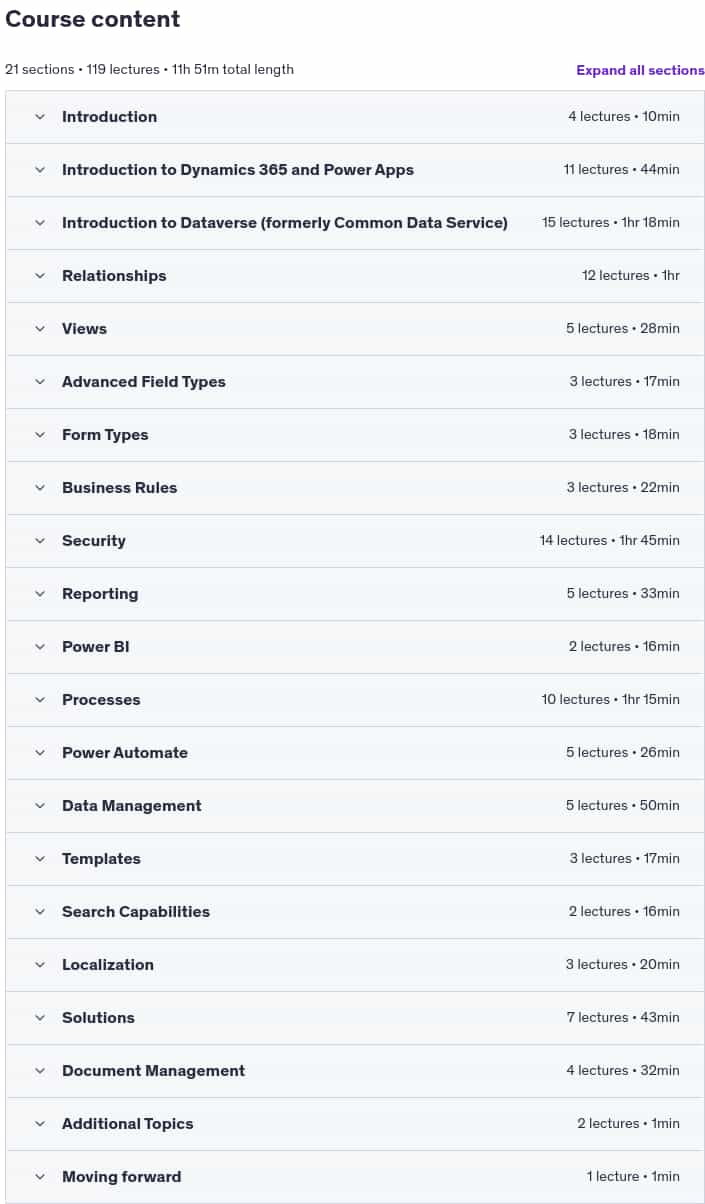Image resolution: width=705 pixels, height=1204 pixels.
Task: Click the Business Rules chevron icon
Action: [x=40, y=488]
